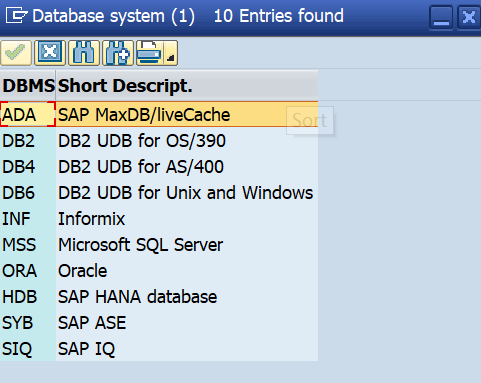
Task: Select the Oracle description
Action: pyautogui.click(x=187, y=271)
